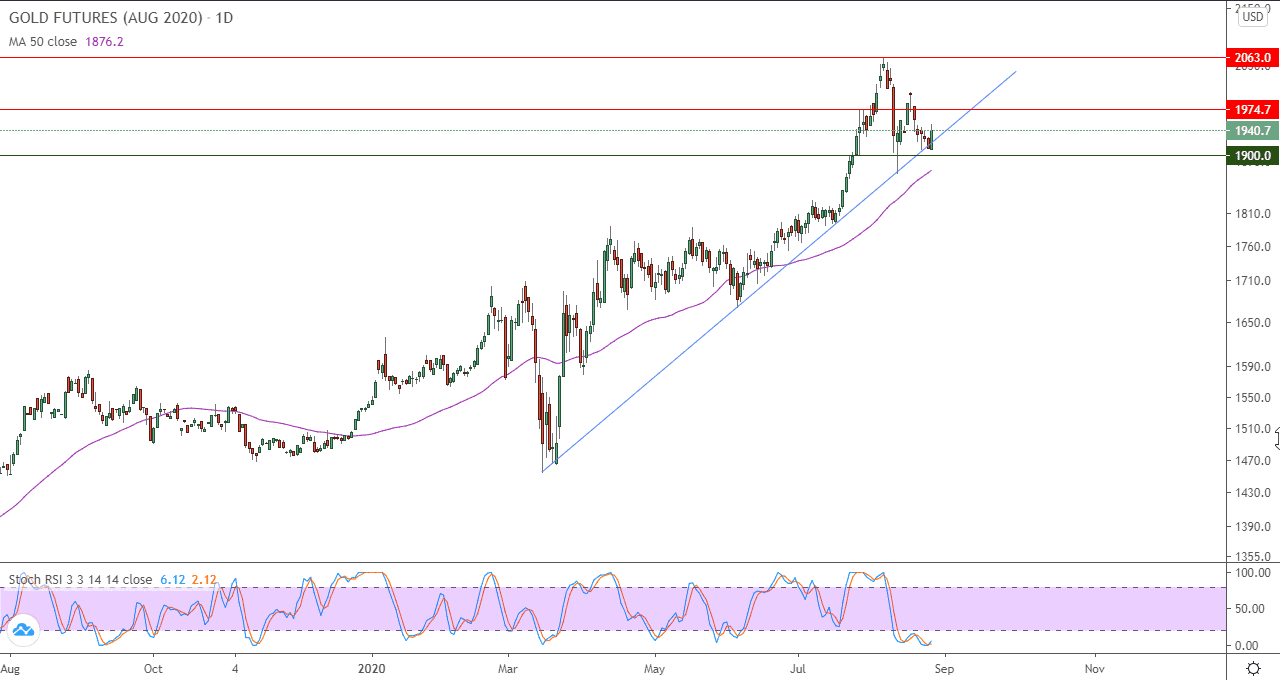Click the 1876.2 moving average value
The width and height of the screenshot is (1280, 680).
[105, 42]
